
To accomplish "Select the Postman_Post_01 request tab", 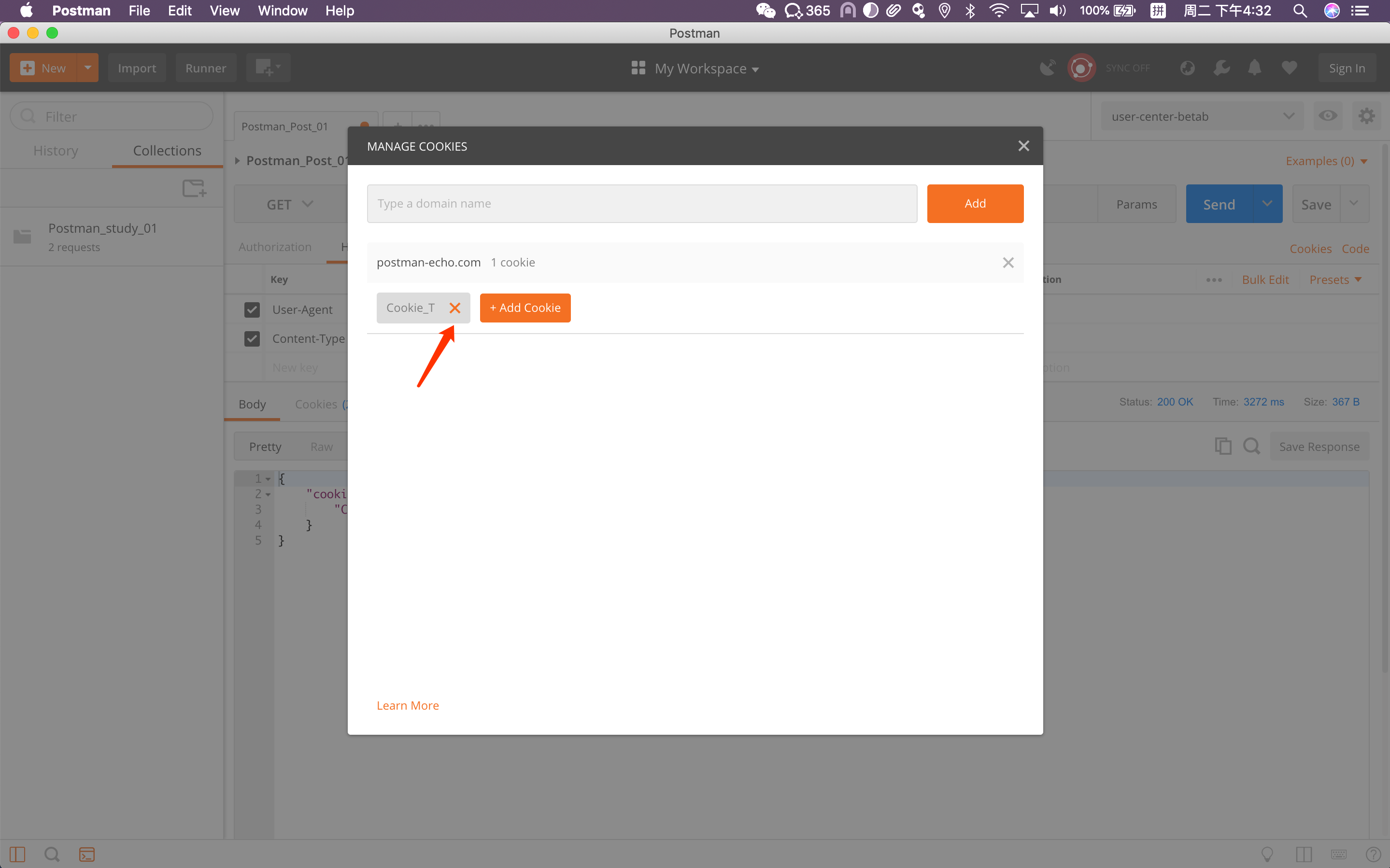I will pos(285,126).
